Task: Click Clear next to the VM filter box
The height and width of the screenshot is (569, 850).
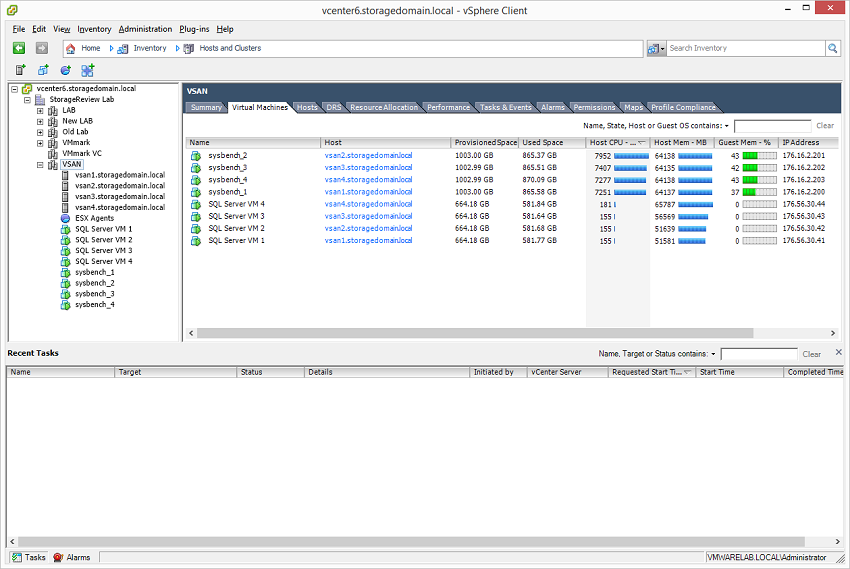Action: tap(825, 126)
